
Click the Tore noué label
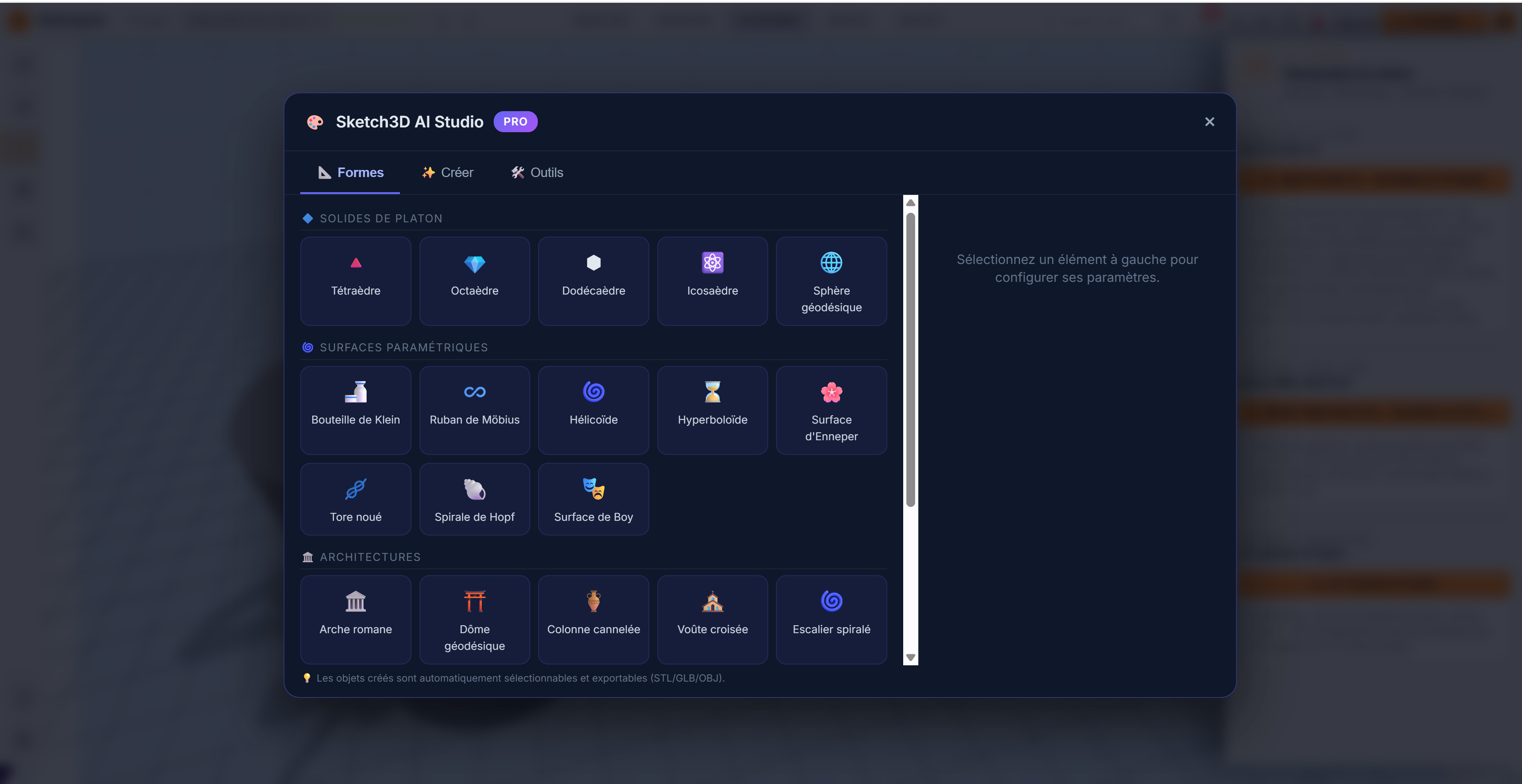pos(356,516)
